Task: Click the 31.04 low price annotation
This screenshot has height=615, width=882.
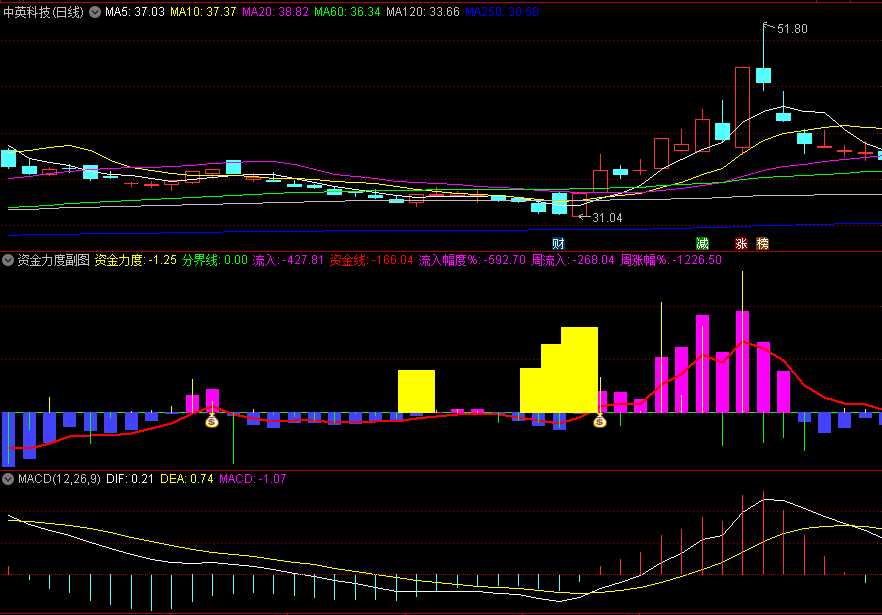Action: [607, 218]
